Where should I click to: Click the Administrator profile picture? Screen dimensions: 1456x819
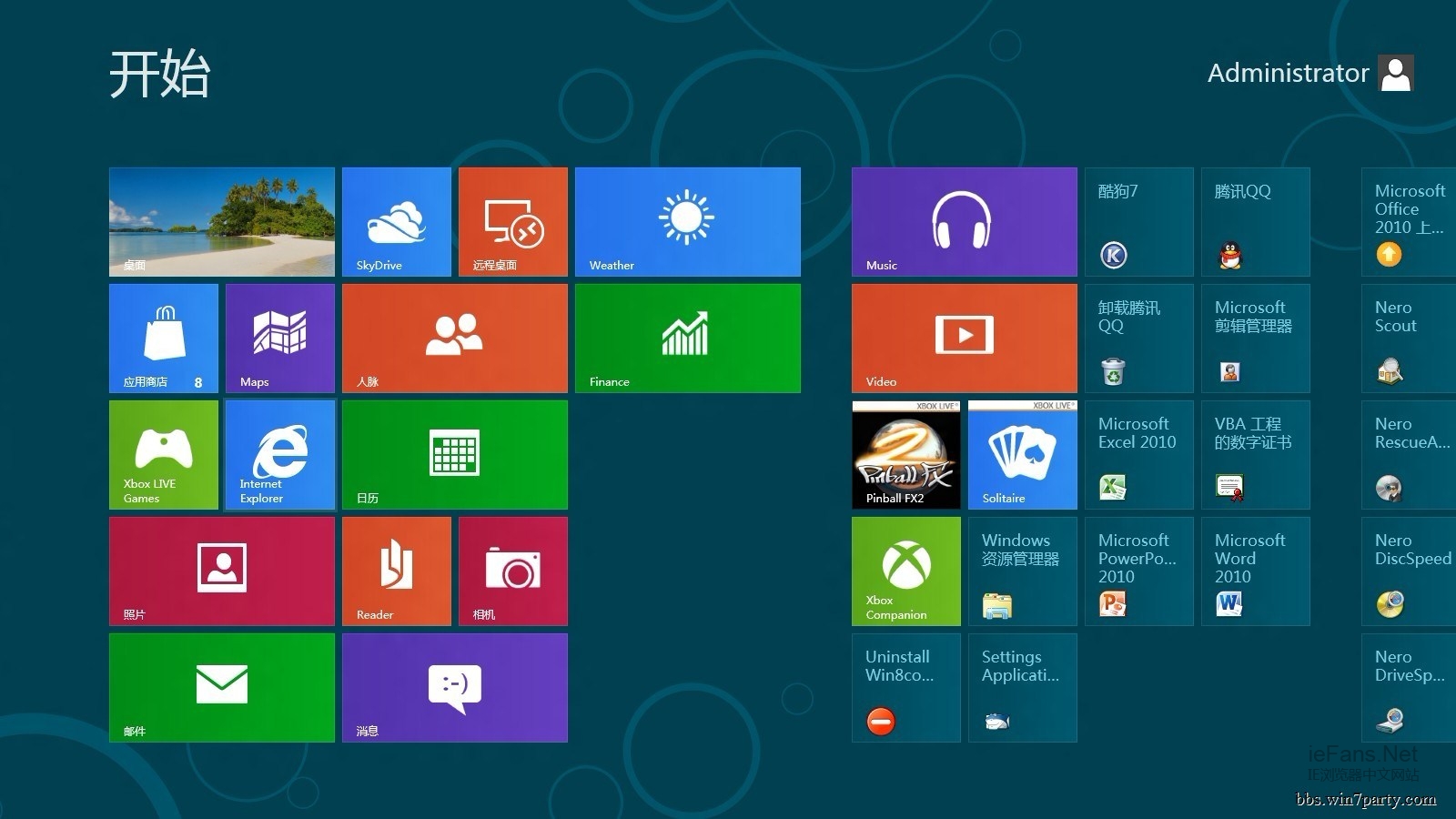pyautogui.click(x=1395, y=73)
